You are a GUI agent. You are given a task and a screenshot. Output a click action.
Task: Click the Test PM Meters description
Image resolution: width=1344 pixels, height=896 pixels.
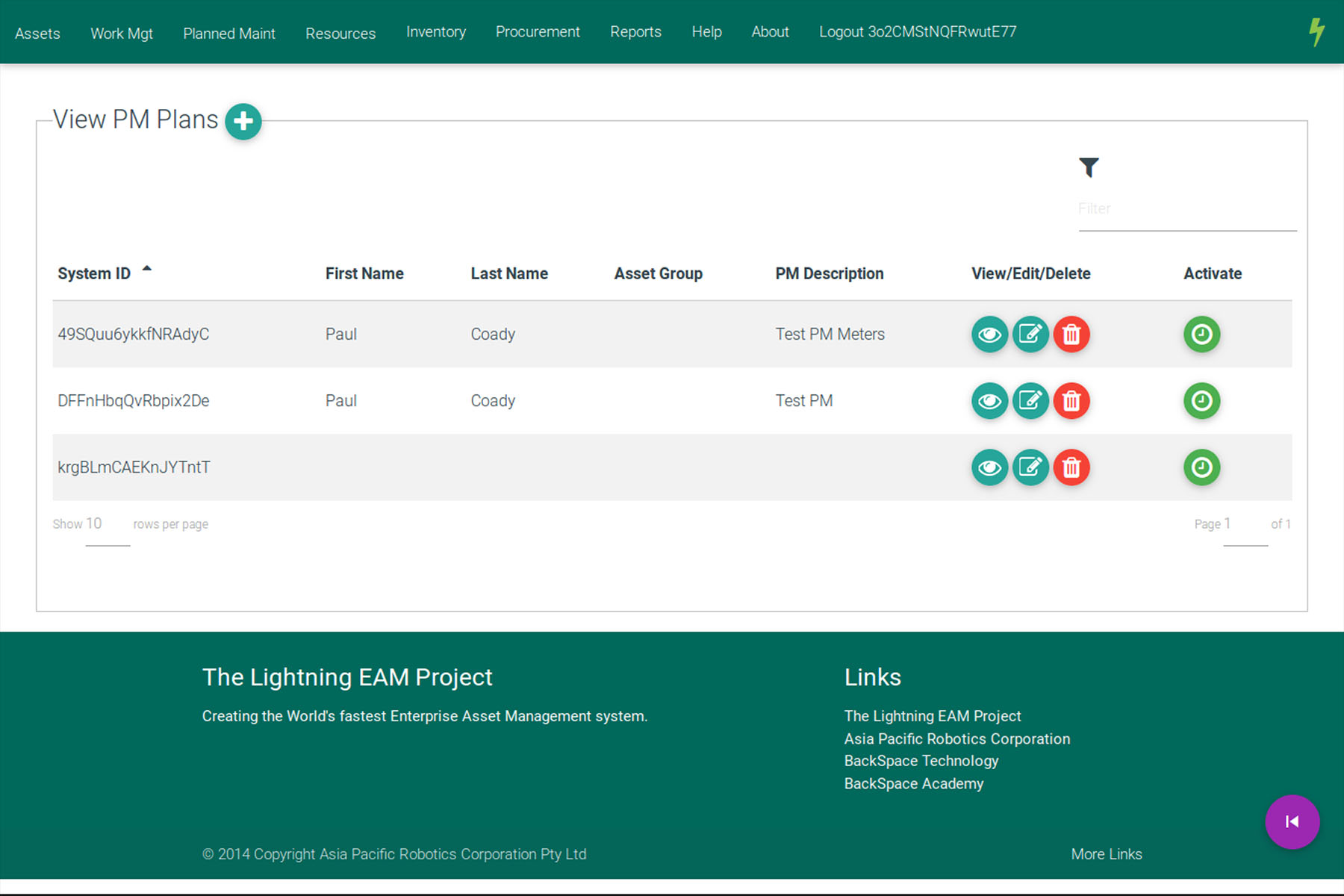(x=830, y=335)
